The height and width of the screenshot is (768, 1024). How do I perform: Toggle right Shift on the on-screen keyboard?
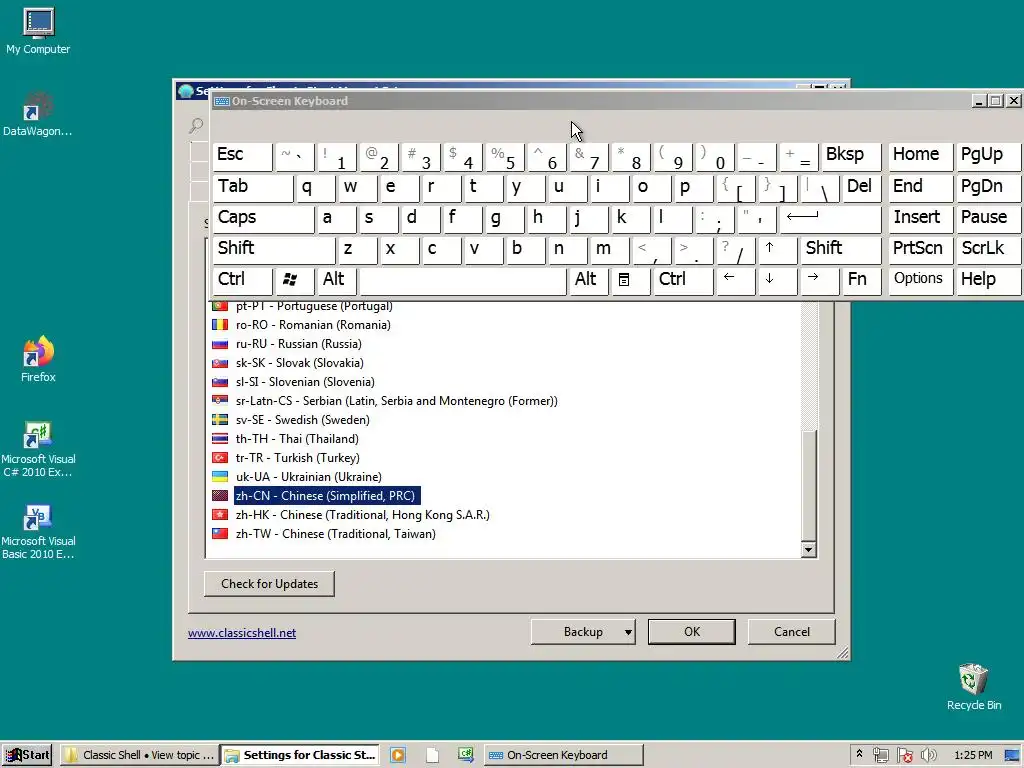pyautogui.click(x=840, y=249)
